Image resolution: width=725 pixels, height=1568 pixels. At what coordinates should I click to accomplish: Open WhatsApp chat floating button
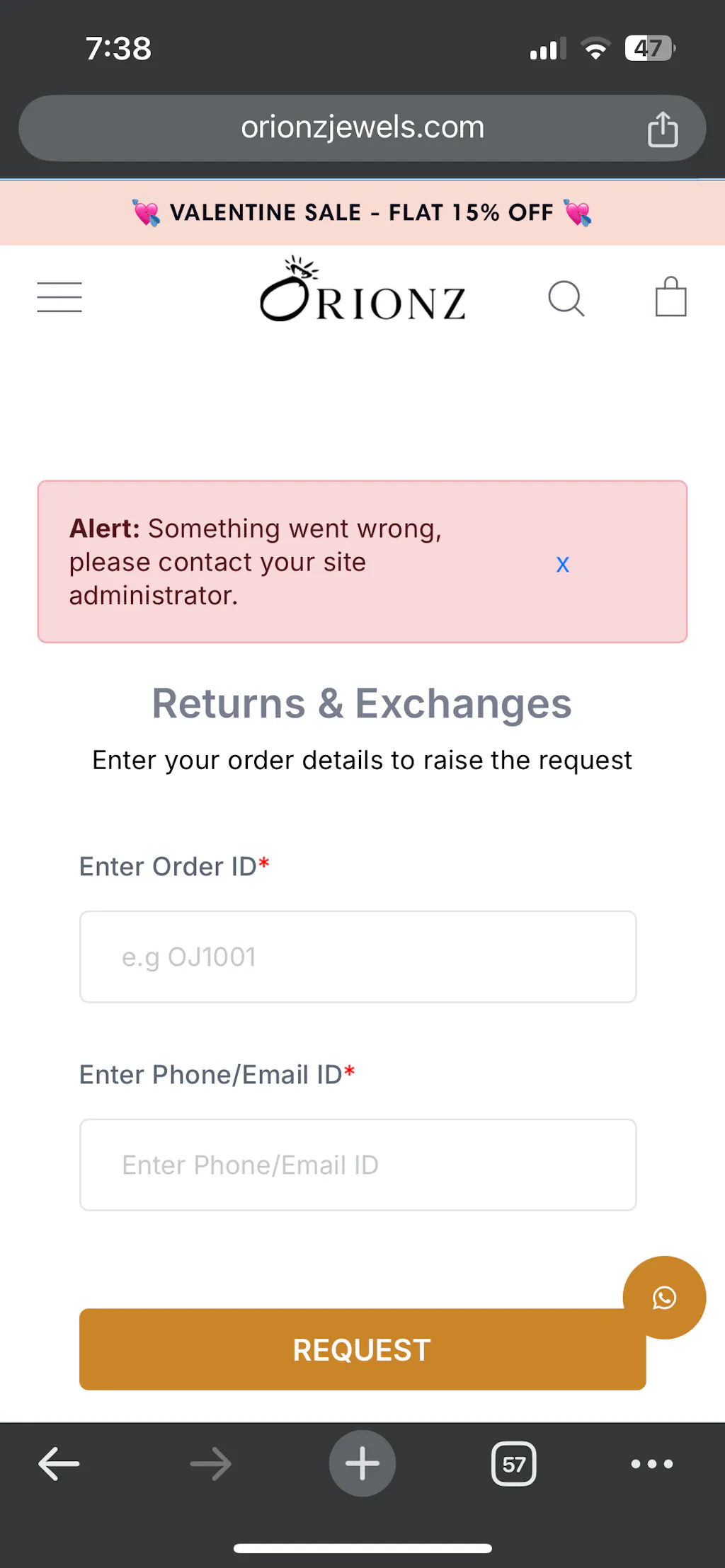664,1298
